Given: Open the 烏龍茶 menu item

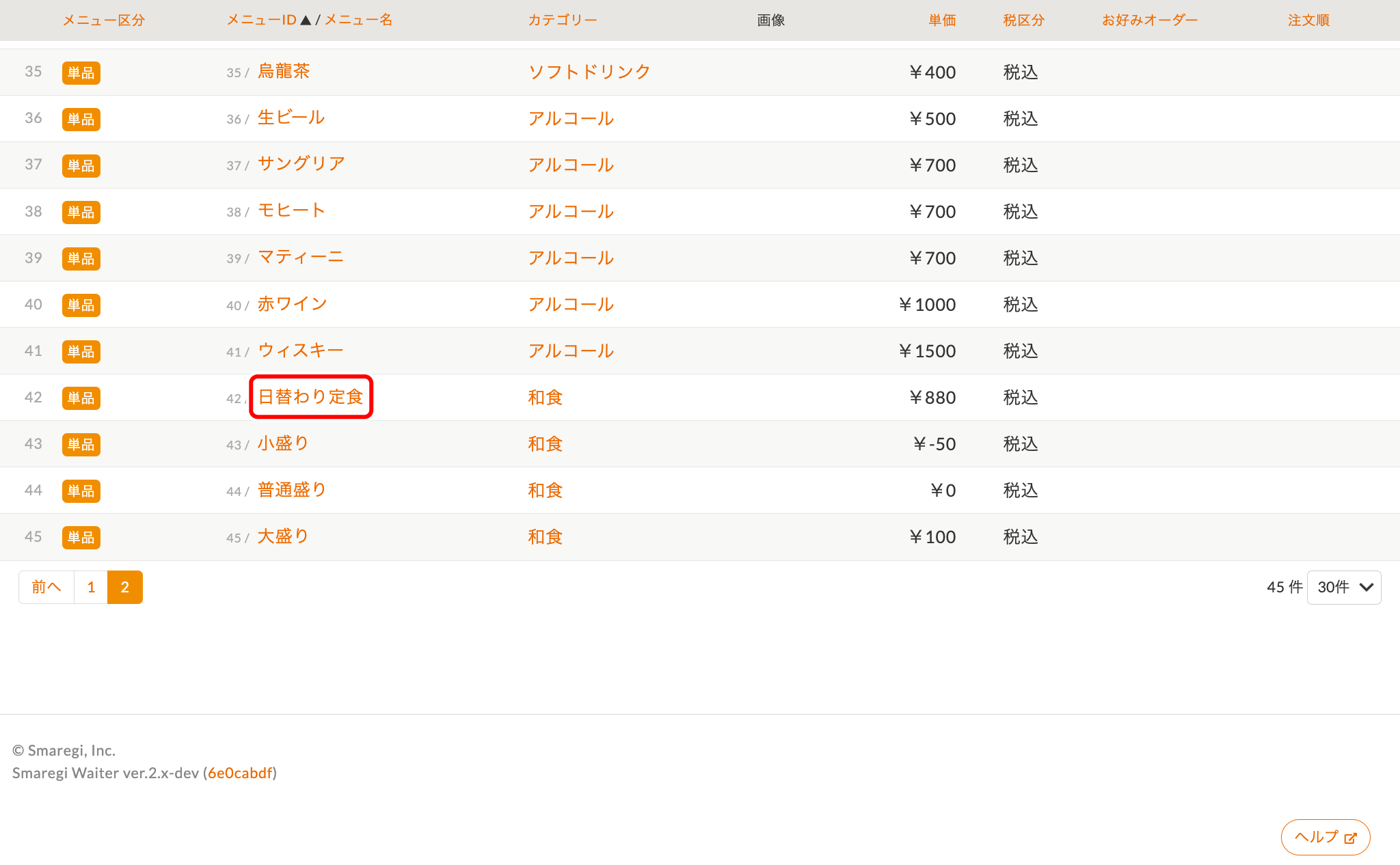Looking at the screenshot, I should (284, 72).
